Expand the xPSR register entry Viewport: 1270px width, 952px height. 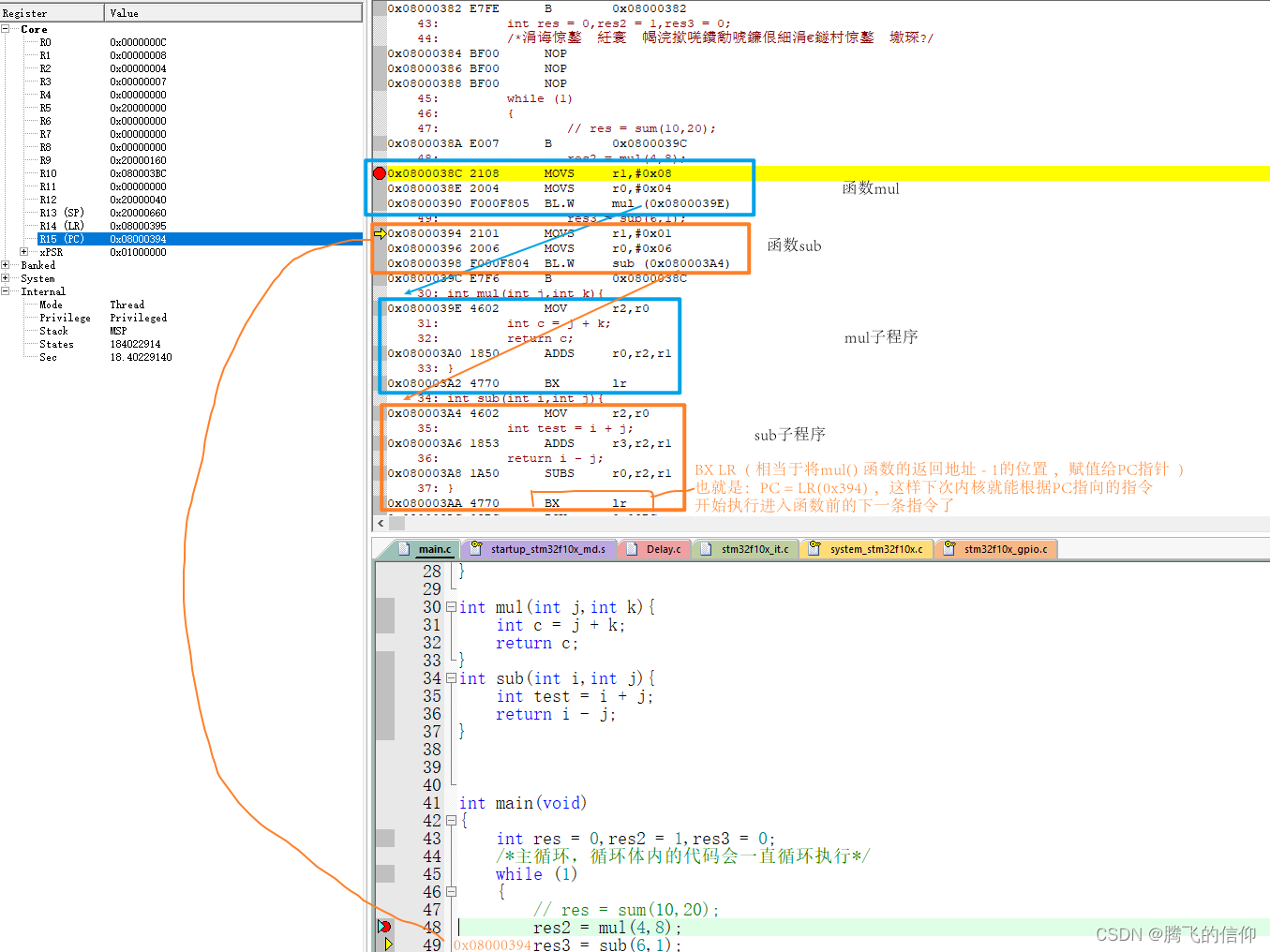(25, 252)
